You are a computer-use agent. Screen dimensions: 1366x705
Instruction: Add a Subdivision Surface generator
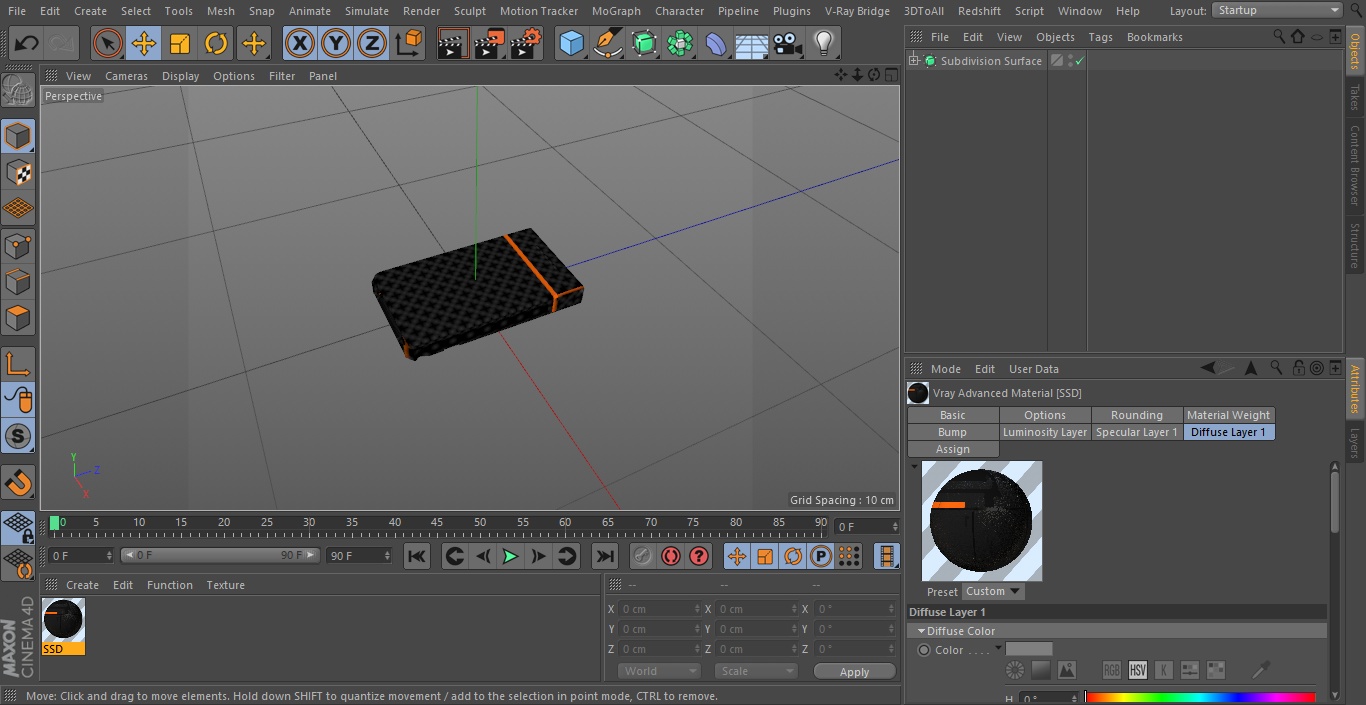click(x=644, y=44)
